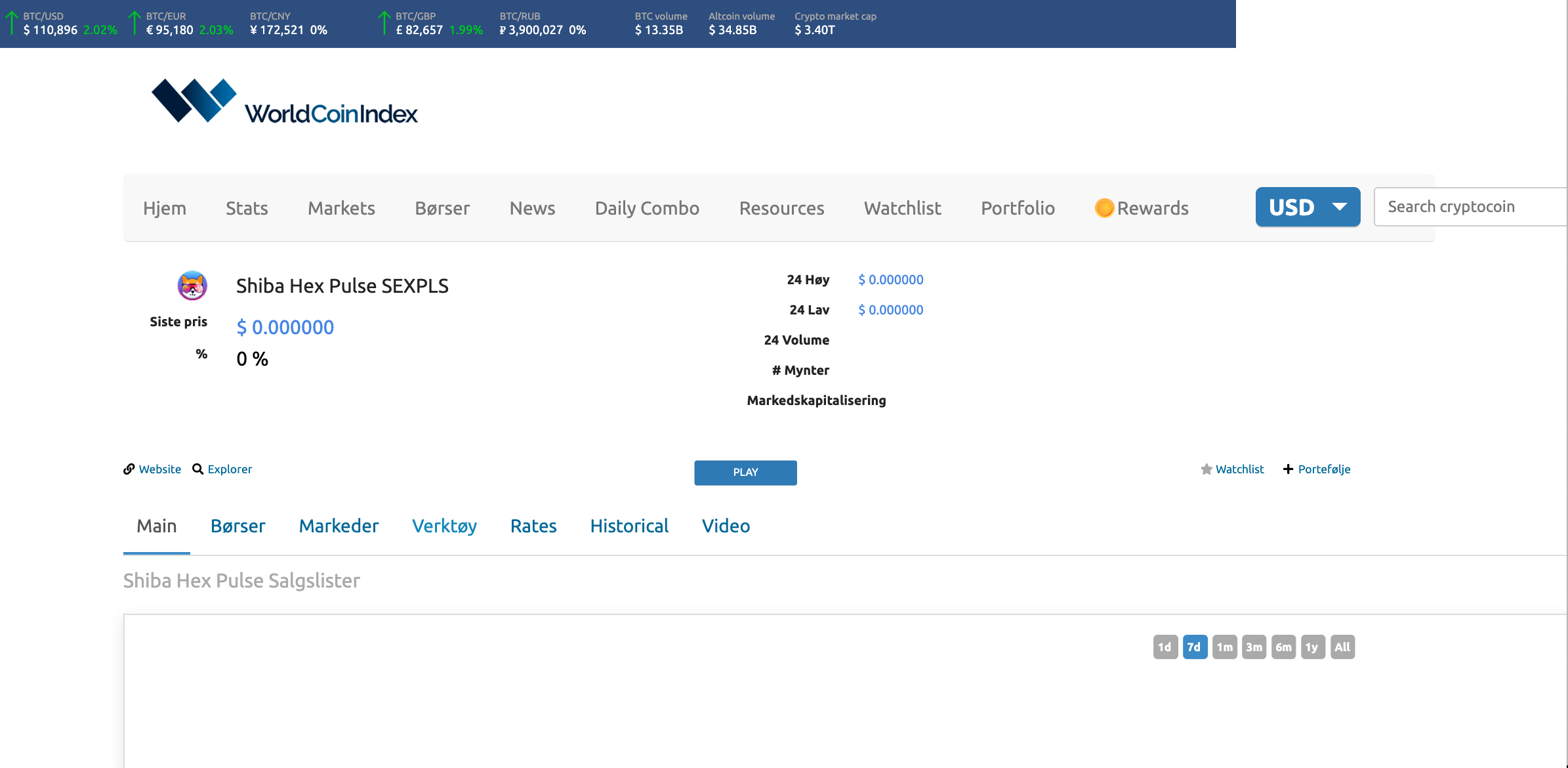Click the Watchlist star icon
1568x768 pixels.
click(x=1206, y=469)
